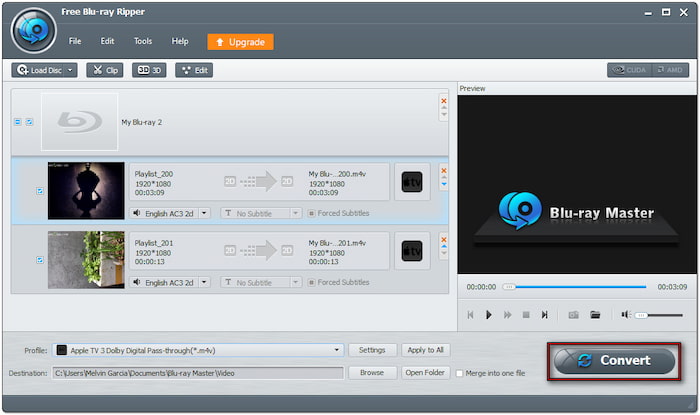This screenshot has height=415, width=700.
Task: Open the Load Disc dropdown arrow
Action: tap(70, 70)
